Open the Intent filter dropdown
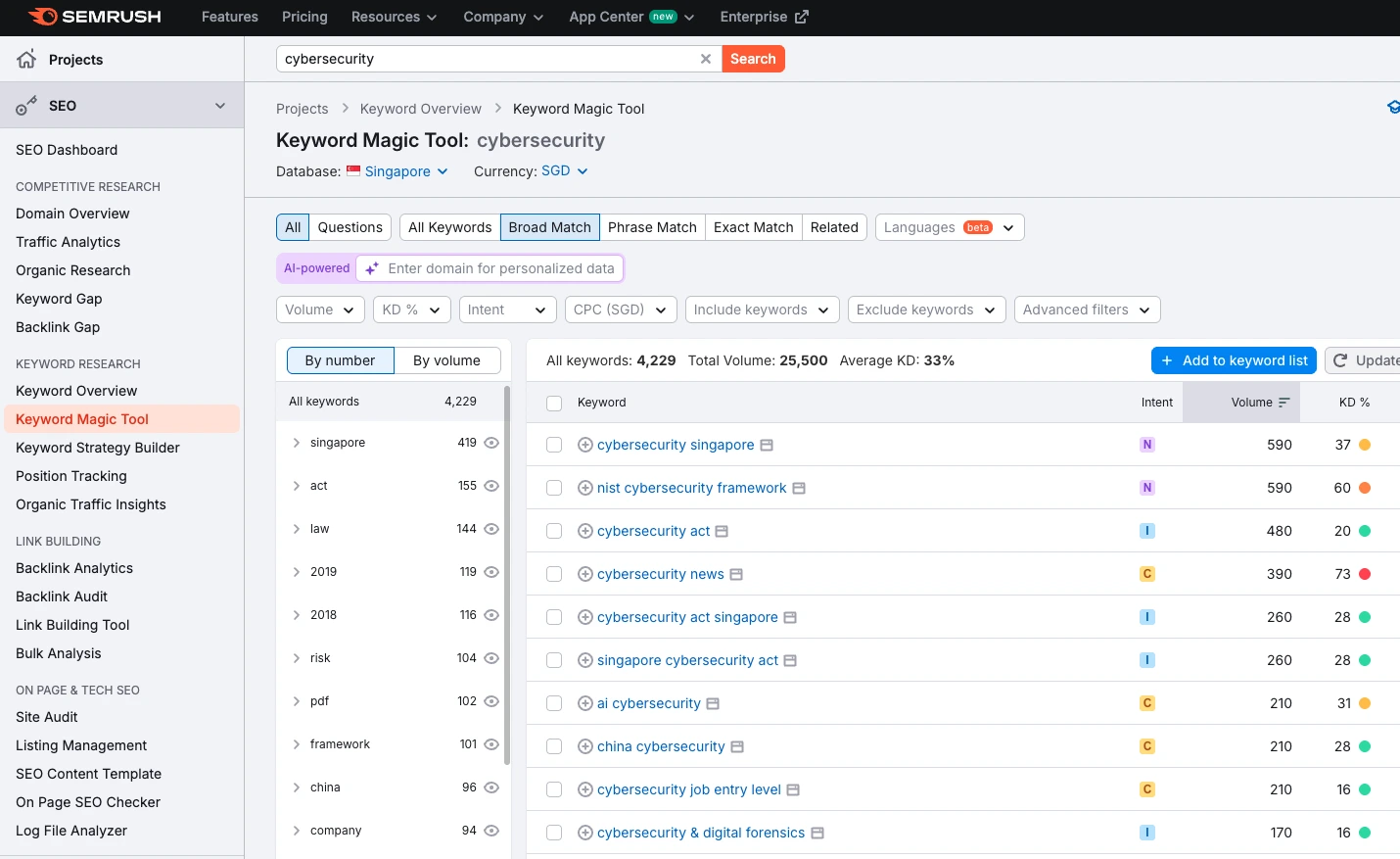 (x=507, y=310)
